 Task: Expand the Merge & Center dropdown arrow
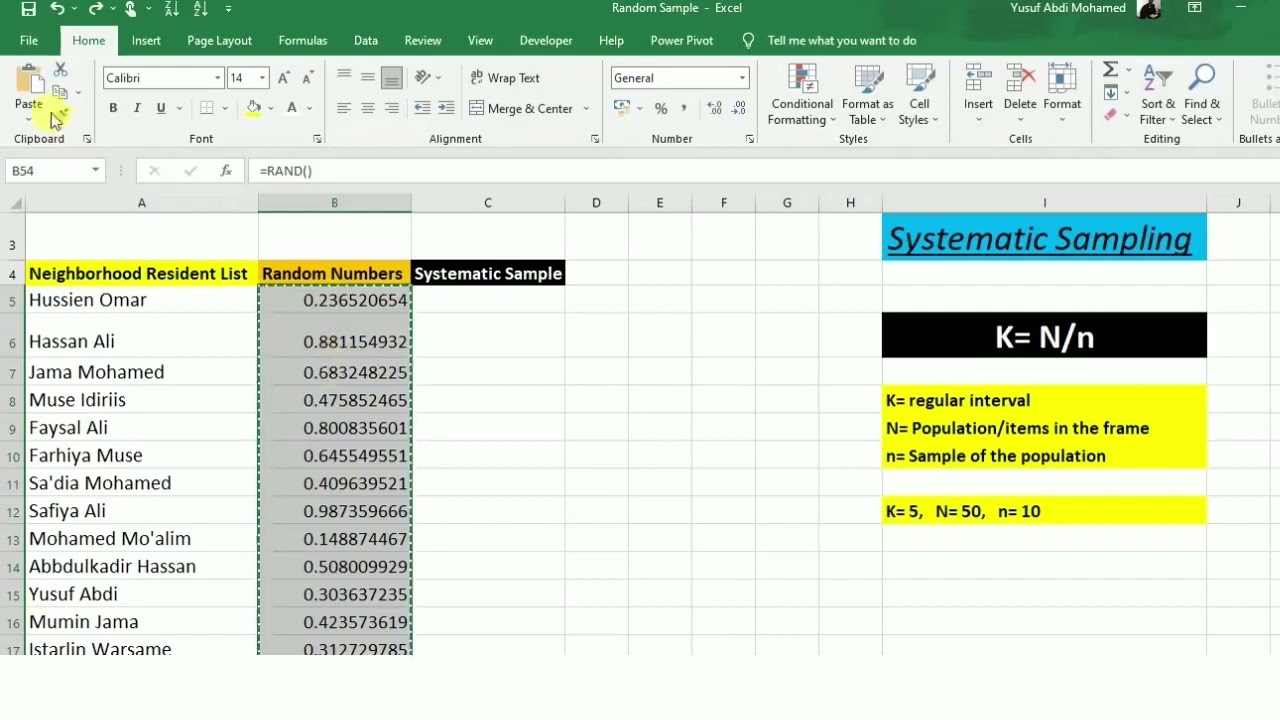(x=586, y=109)
